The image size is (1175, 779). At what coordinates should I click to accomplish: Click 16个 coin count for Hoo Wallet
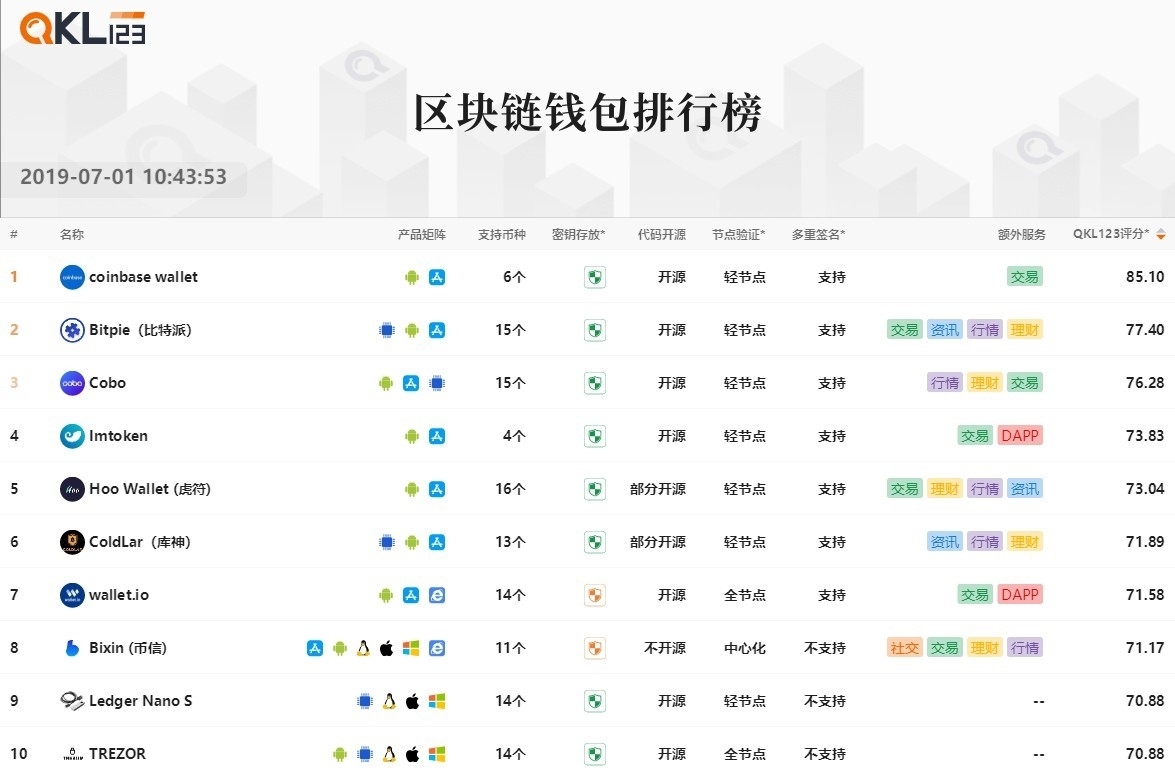(x=510, y=489)
